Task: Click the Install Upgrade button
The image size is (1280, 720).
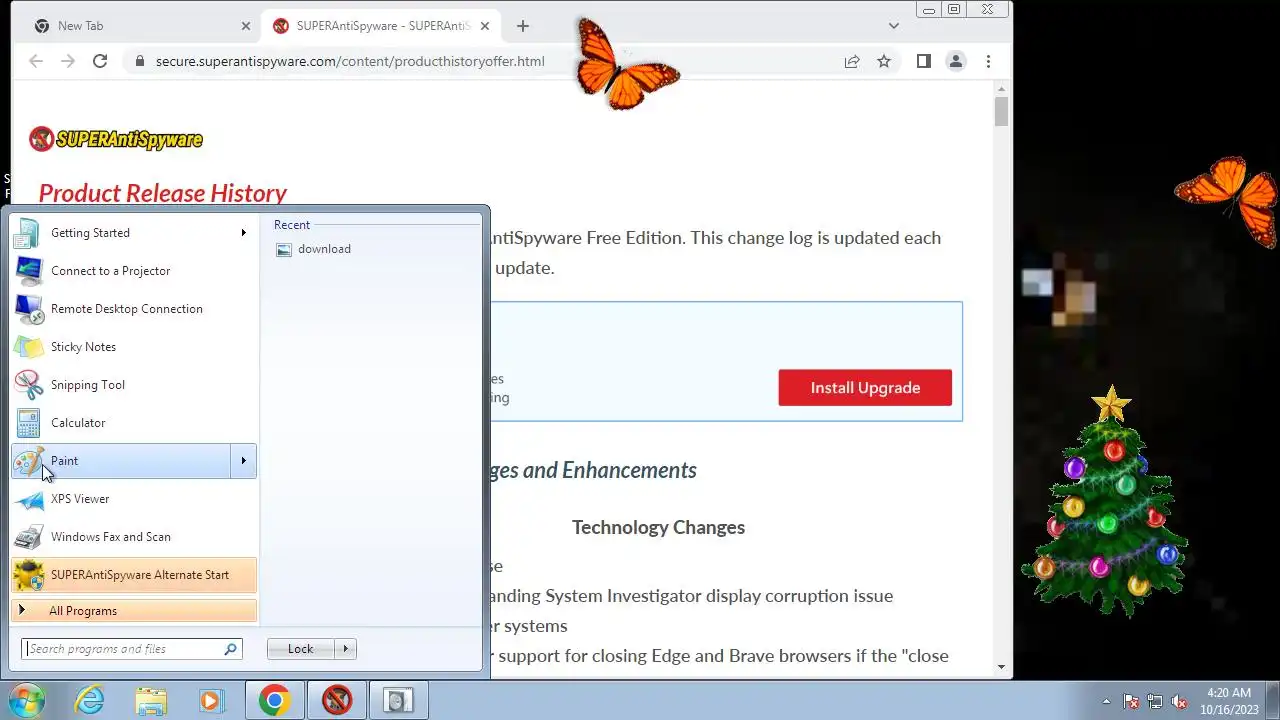Action: [x=865, y=388]
